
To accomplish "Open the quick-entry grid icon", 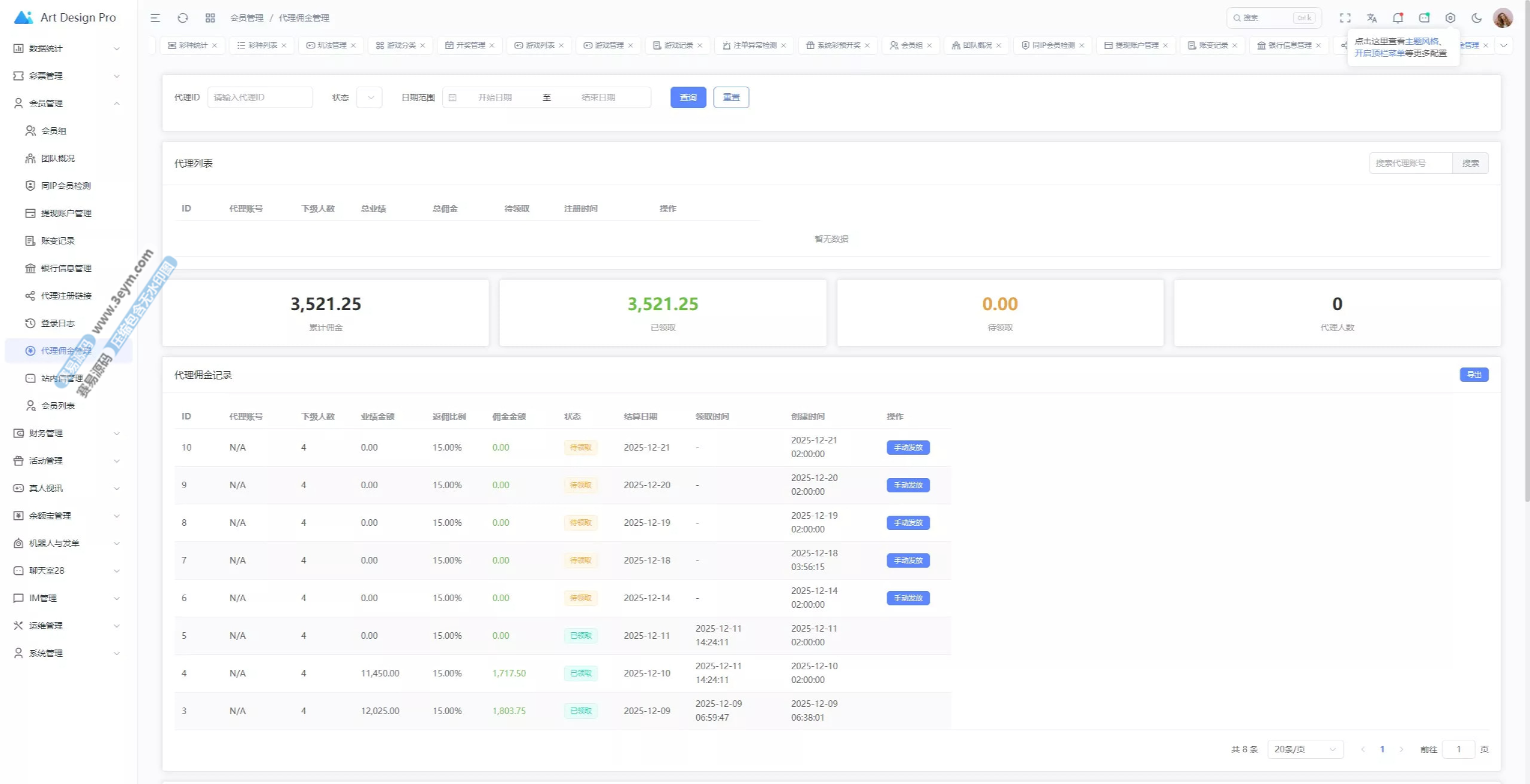I will [210, 18].
